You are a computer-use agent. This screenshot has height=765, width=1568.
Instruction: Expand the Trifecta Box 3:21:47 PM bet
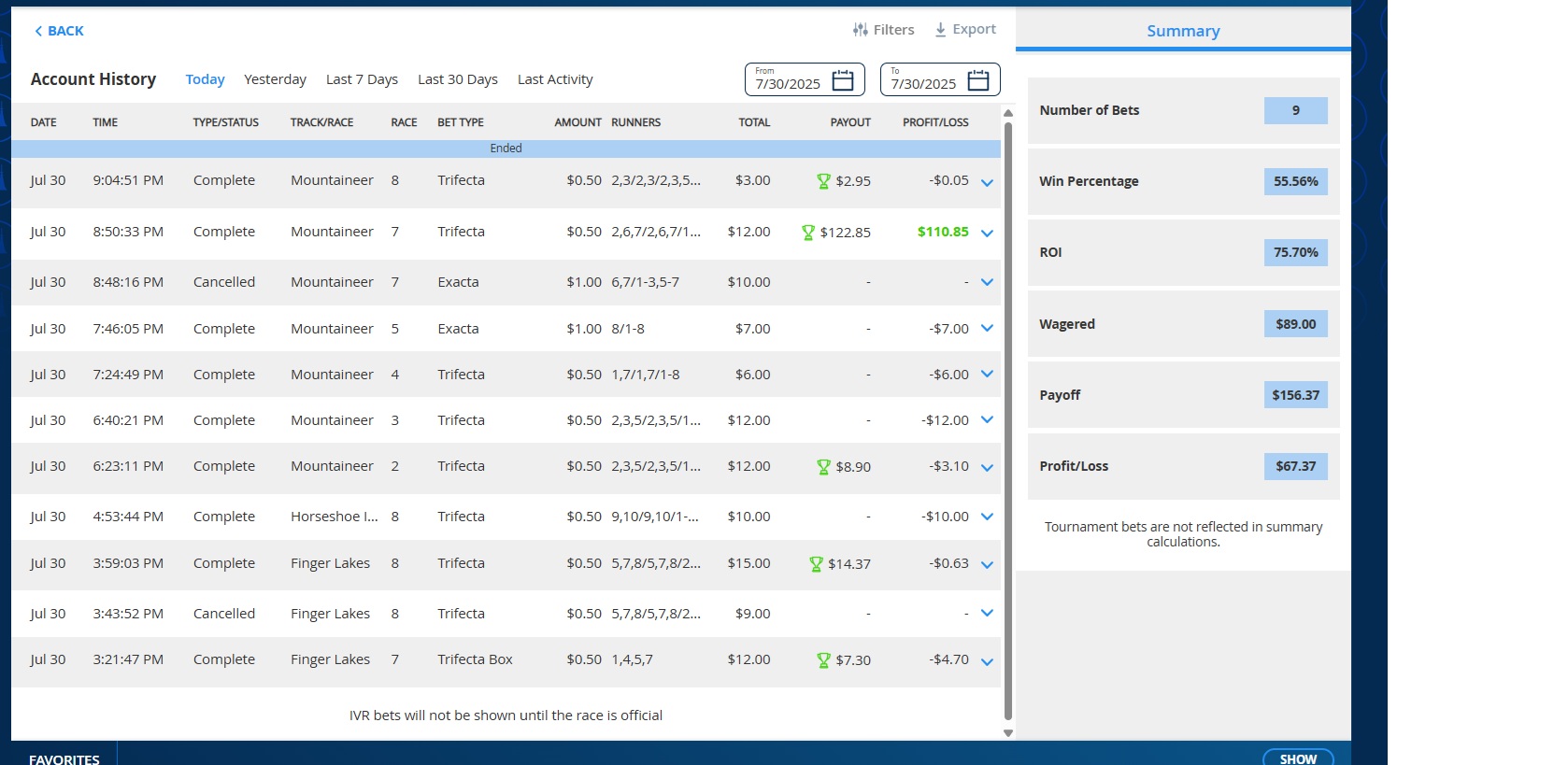click(987, 662)
